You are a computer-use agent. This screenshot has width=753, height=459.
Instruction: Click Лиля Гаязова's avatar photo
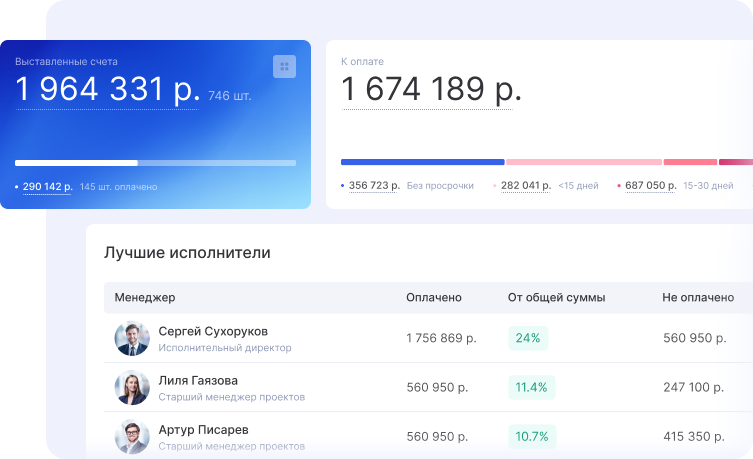[132, 388]
